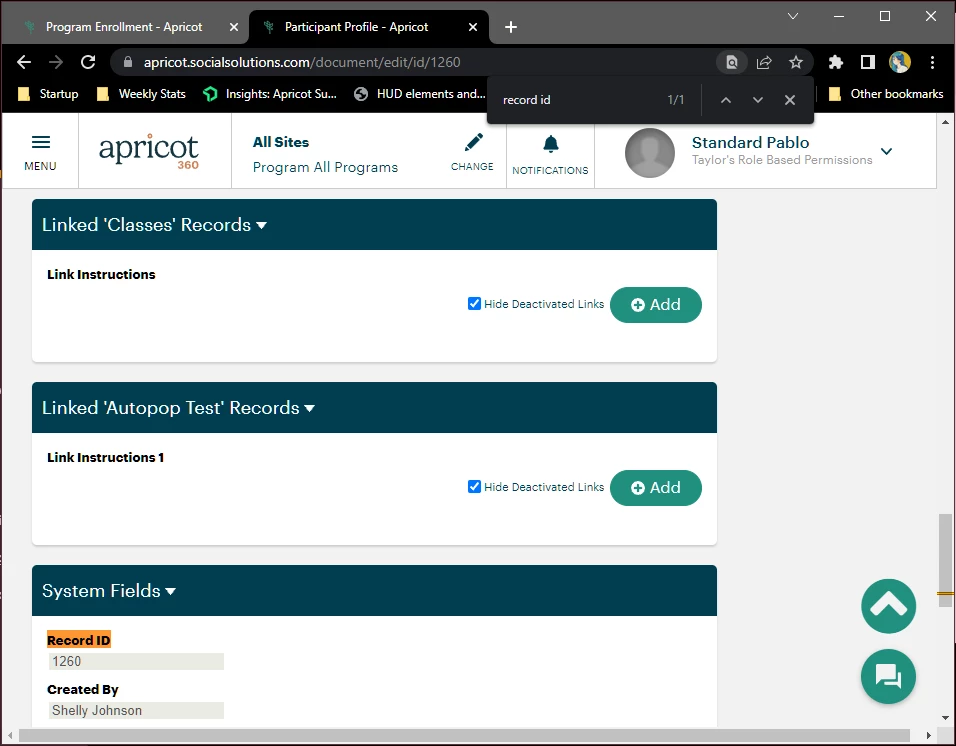Click the share page icon
The width and height of the screenshot is (956, 746).
[x=764, y=62]
